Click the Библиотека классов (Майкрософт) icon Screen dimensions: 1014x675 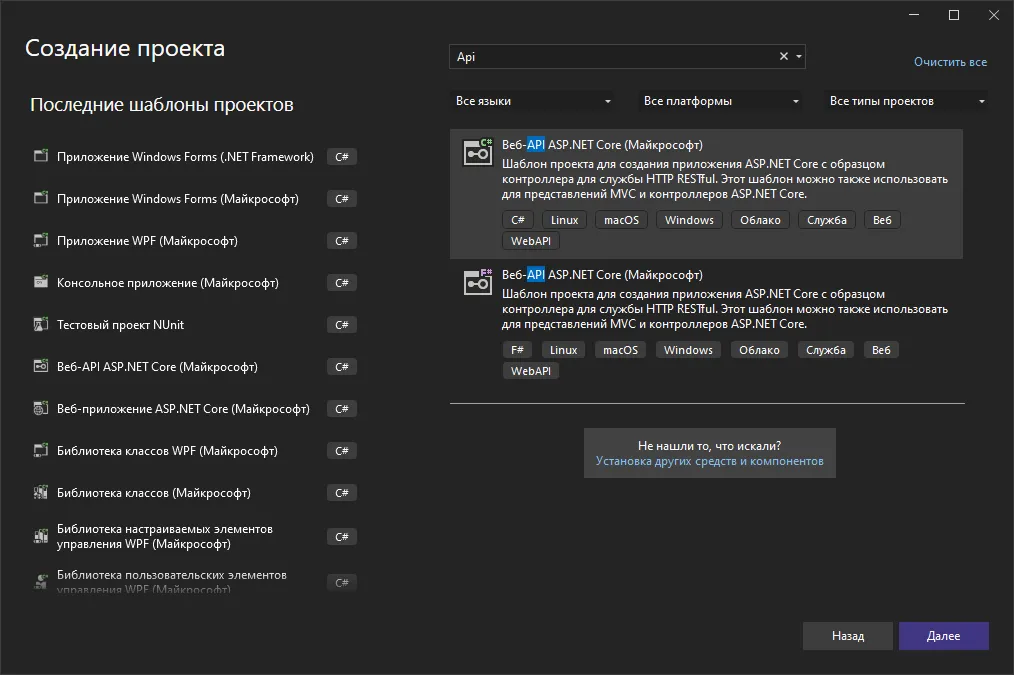[x=41, y=492]
